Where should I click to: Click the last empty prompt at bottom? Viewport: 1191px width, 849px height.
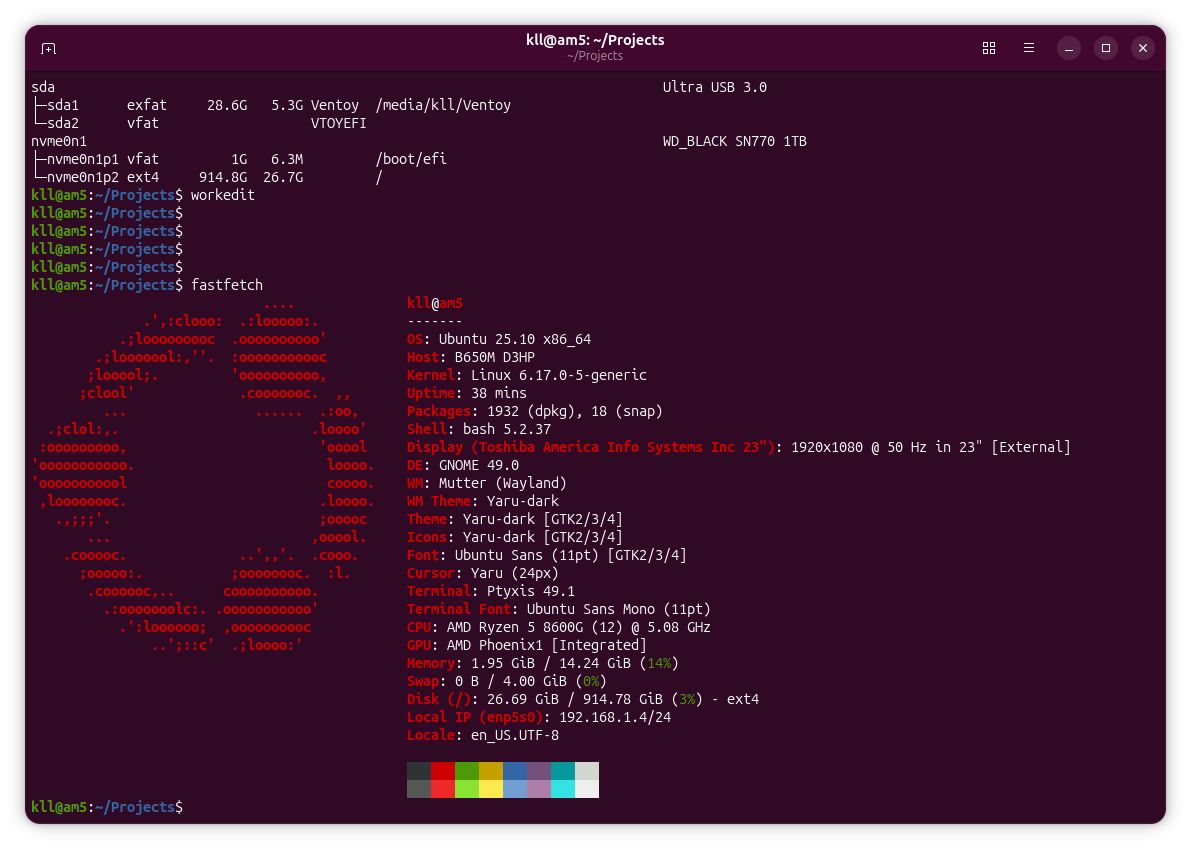coord(107,806)
